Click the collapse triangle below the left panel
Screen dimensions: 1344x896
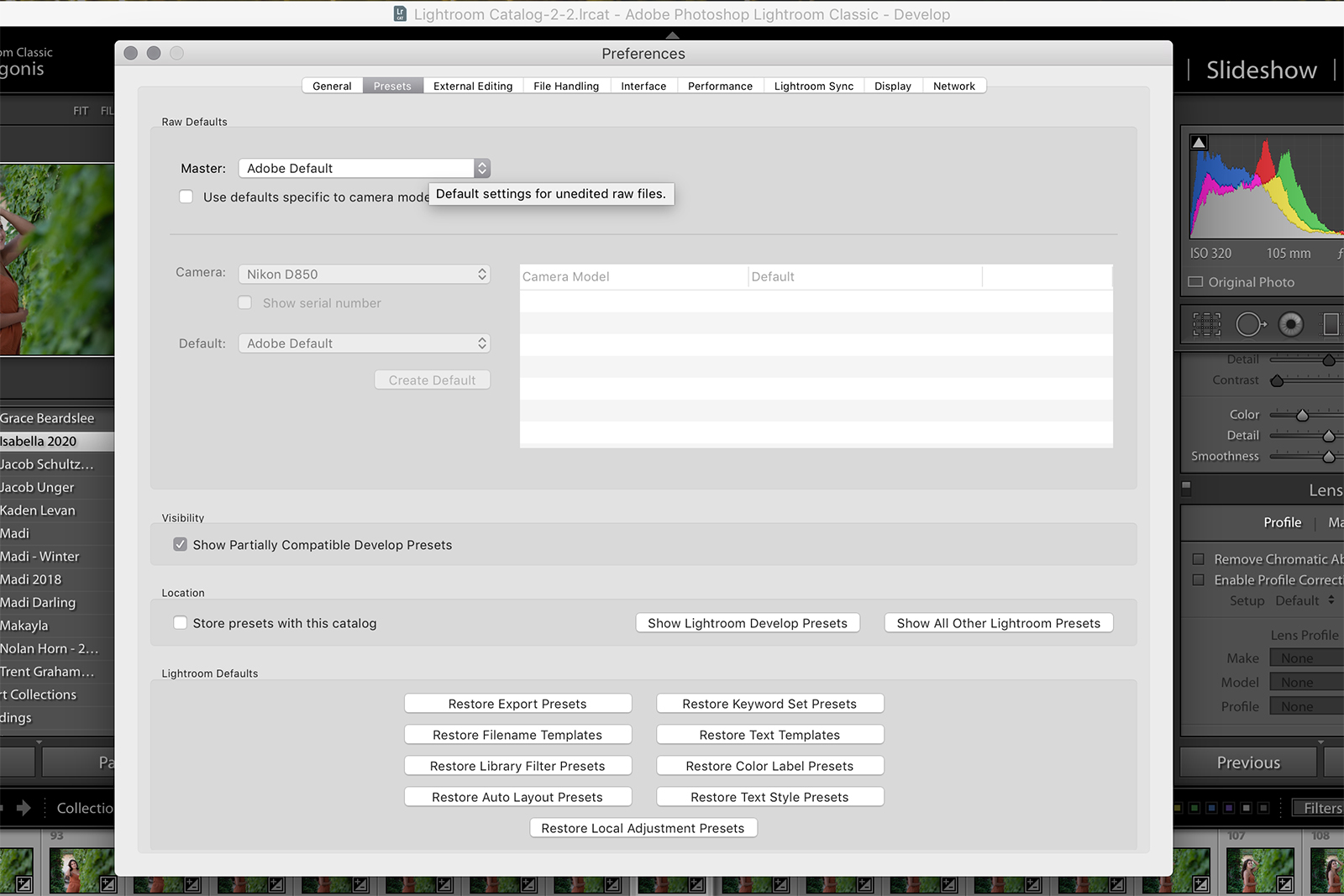tap(39, 742)
